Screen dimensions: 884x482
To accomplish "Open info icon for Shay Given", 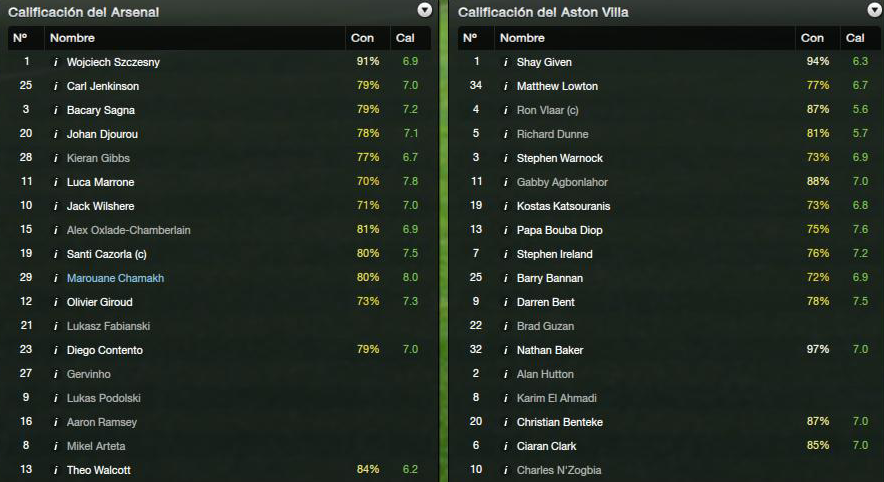I will pos(505,62).
